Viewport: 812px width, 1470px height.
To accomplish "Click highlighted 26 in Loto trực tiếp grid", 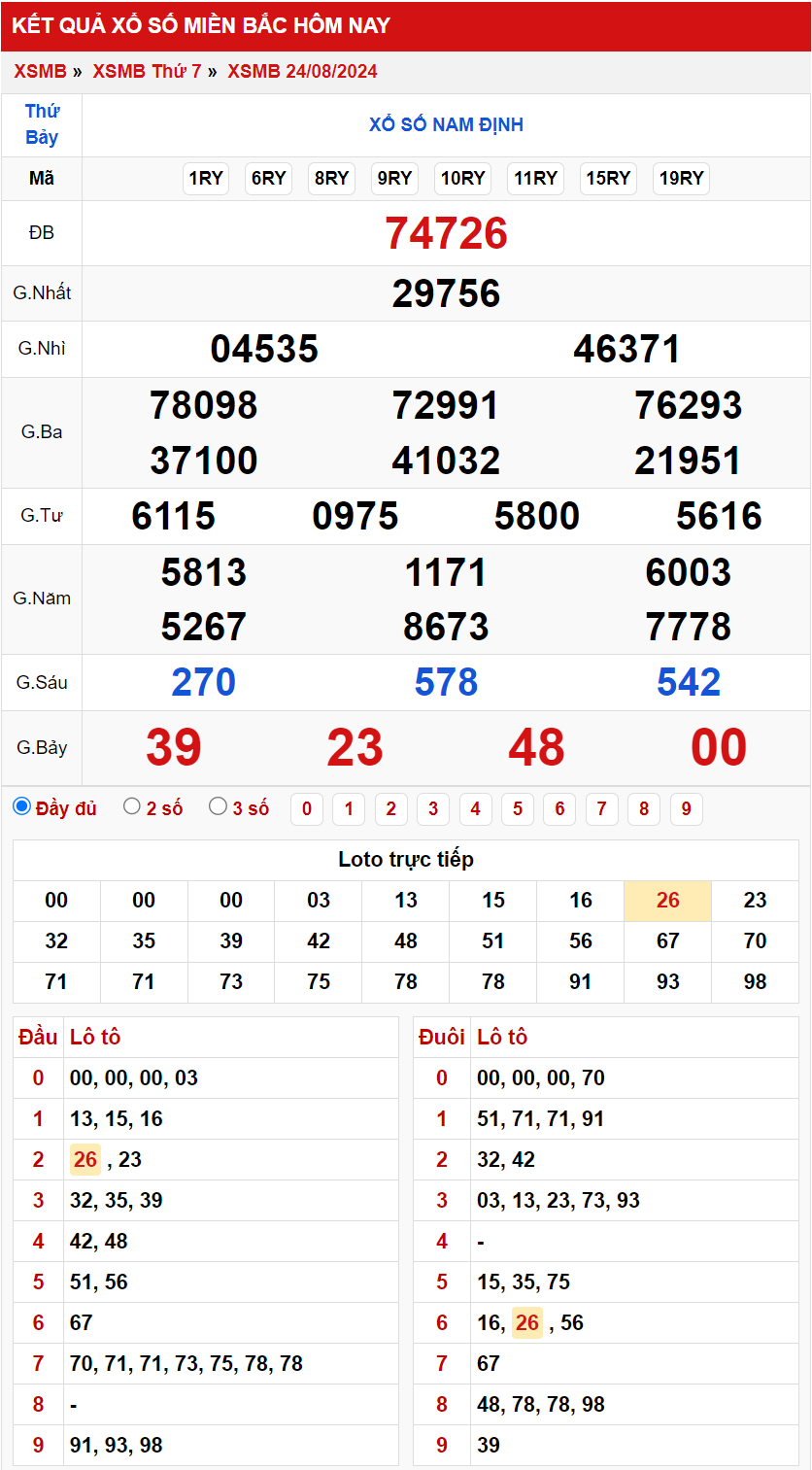I will [667, 901].
